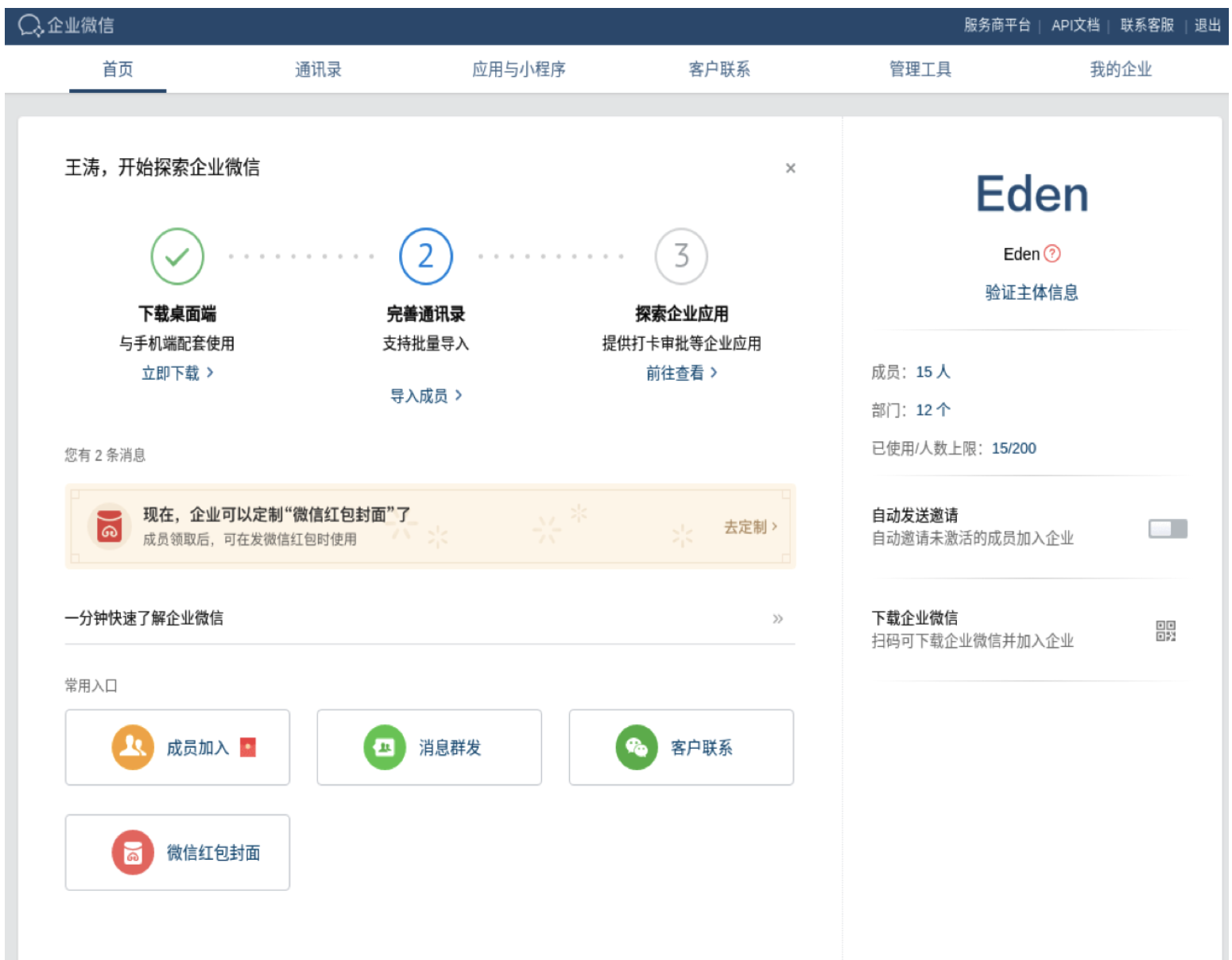Click the red 微信红包封面 icon
The width and height of the screenshot is (1232, 960).
(x=133, y=852)
